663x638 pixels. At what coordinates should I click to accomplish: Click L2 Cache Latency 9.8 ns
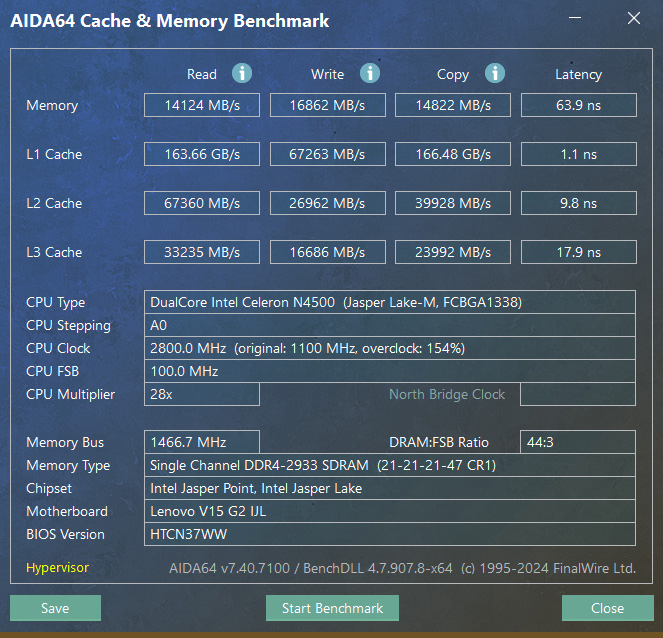pyautogui.click(x=578, y=203)
